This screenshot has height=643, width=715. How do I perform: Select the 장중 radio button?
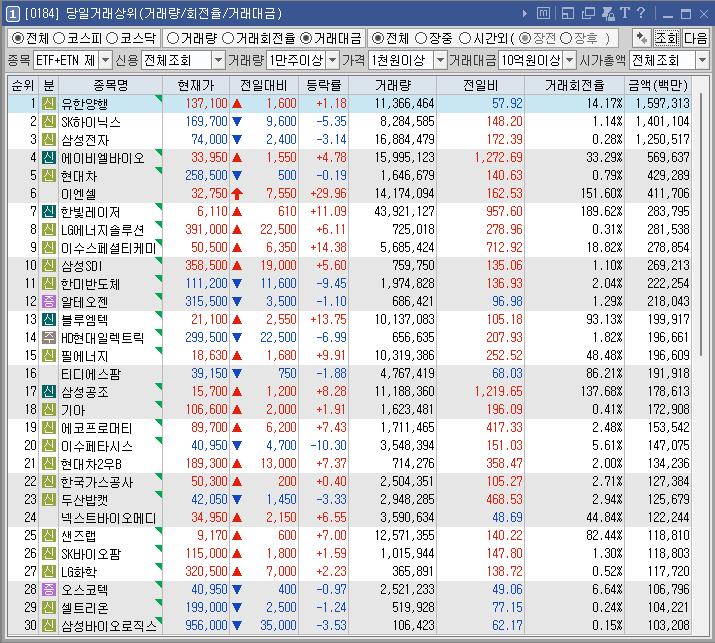[x=421, y=38]
